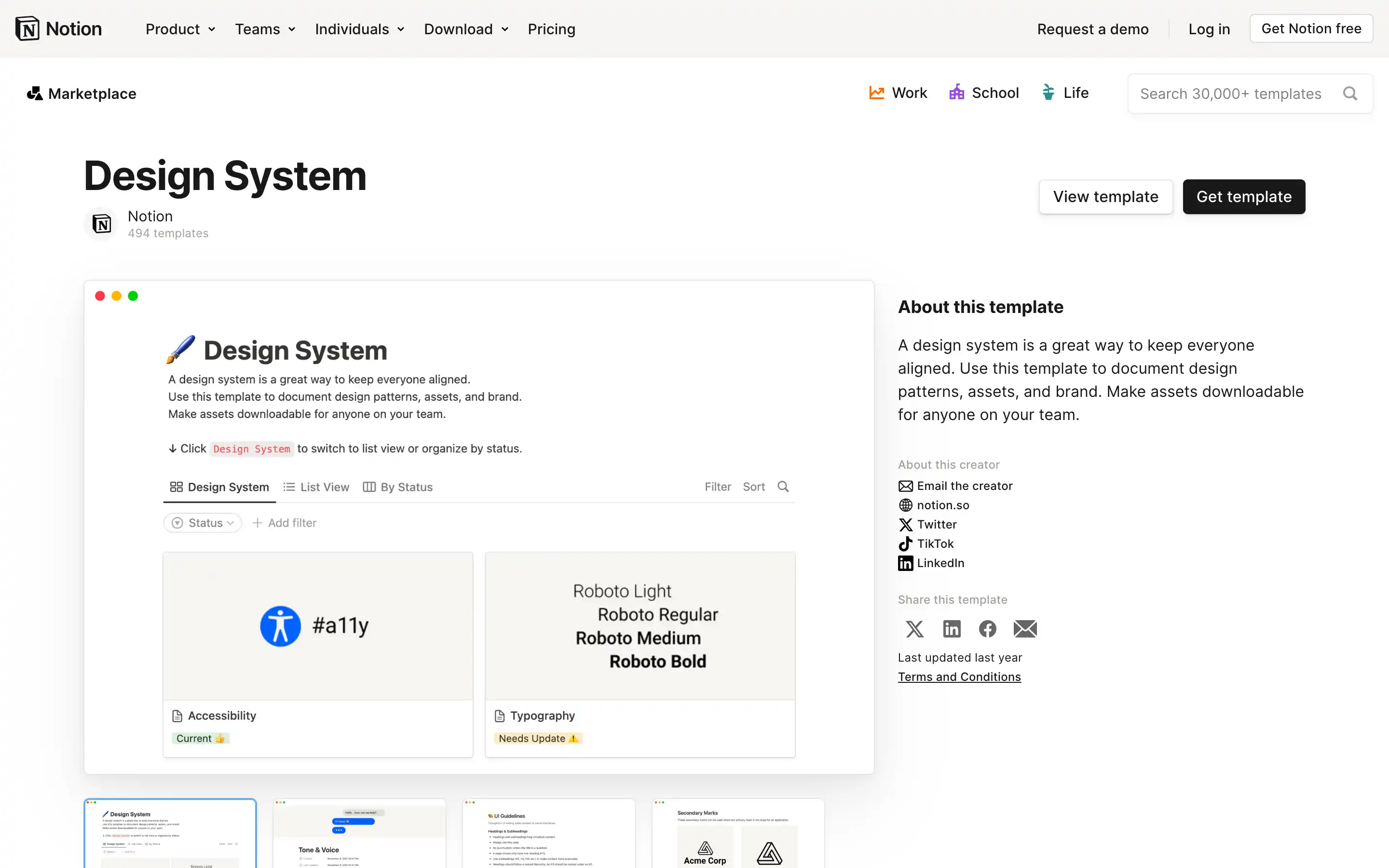Click the paintbrush emoji by Design System

pyautogui.click(x=180, y=350)
